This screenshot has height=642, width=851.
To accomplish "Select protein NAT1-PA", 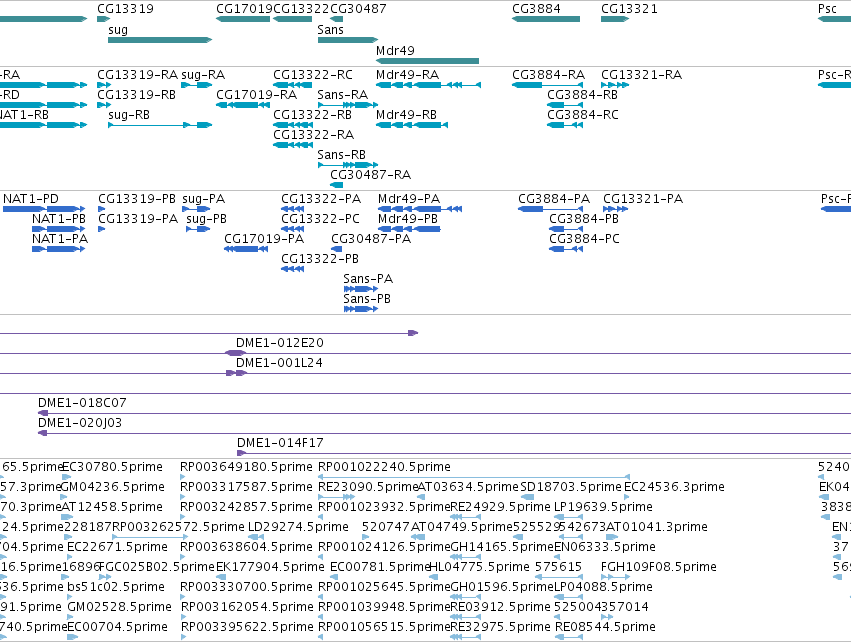I will coord(59,249).
